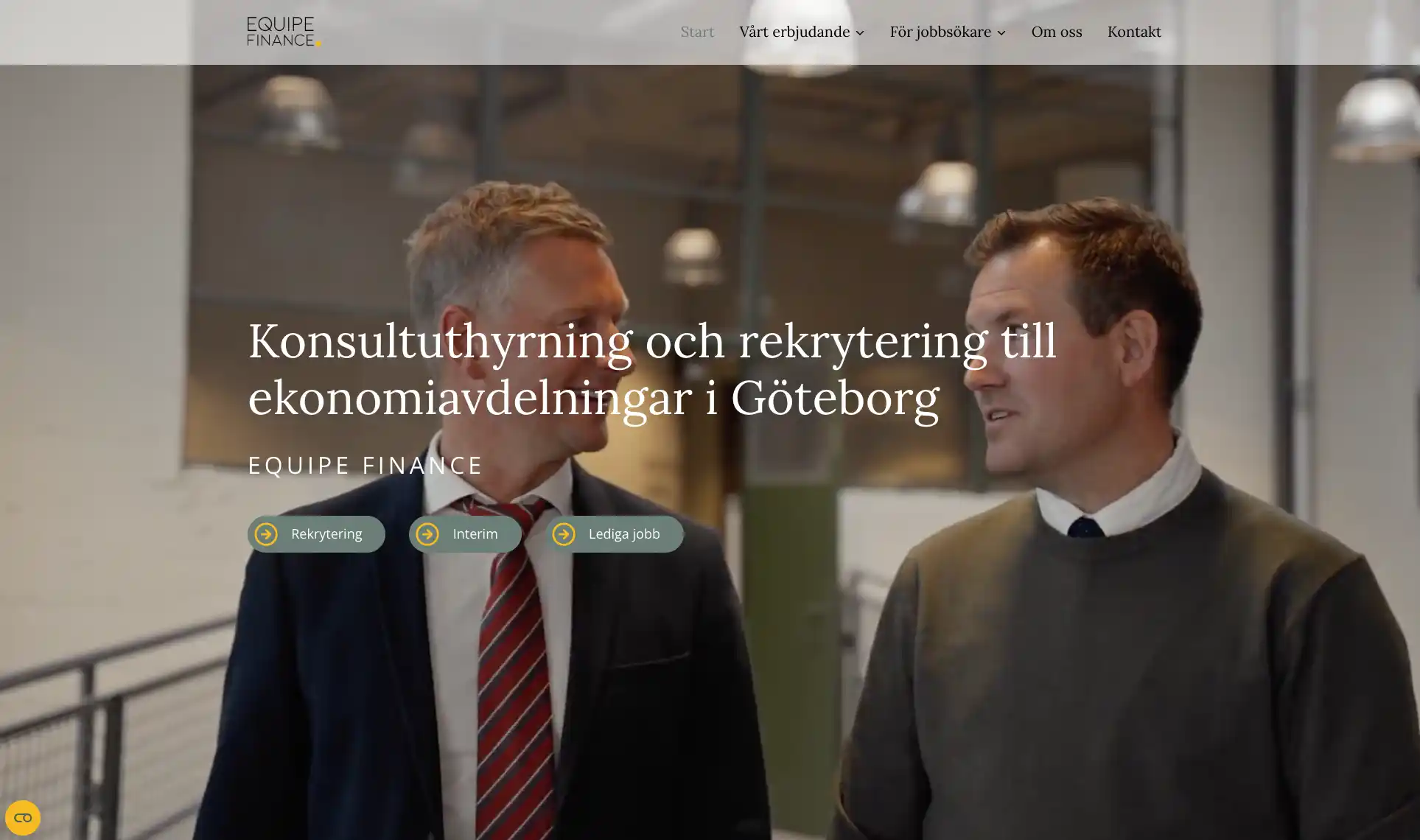This screenshot has width=1420, height=840.
Task: Click the arrow icon on Lediga jobb
Action: click(x=564, y=534)
